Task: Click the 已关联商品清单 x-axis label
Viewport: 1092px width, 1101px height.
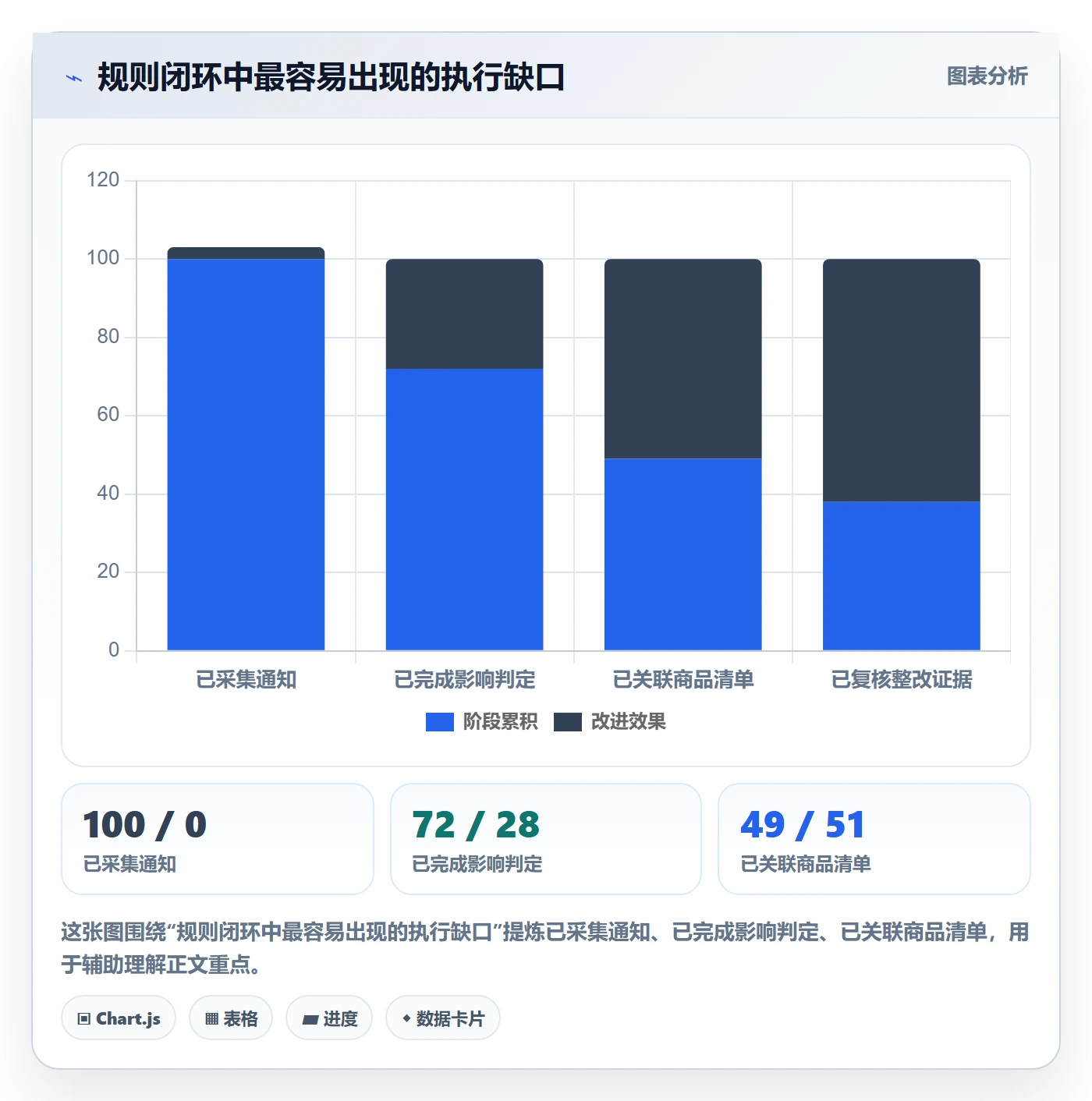Action: pos(682,680)
